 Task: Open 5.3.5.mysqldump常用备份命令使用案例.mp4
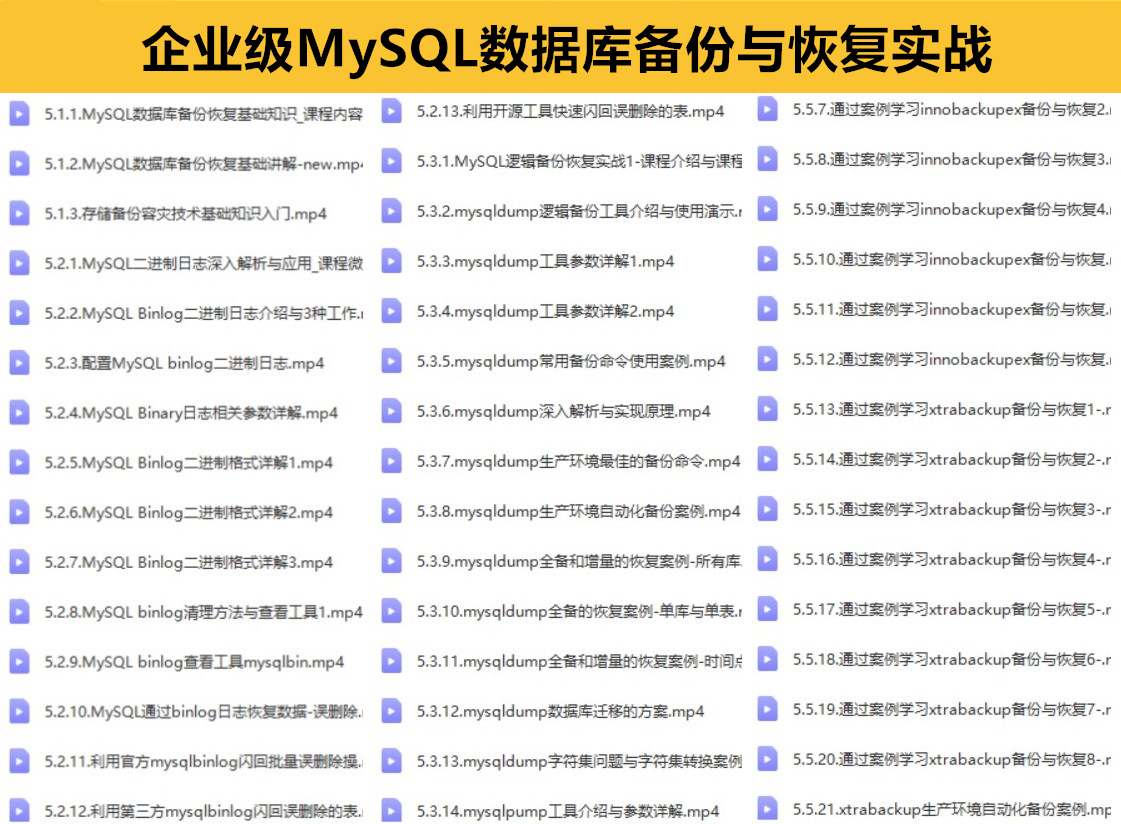click(571, 361)
